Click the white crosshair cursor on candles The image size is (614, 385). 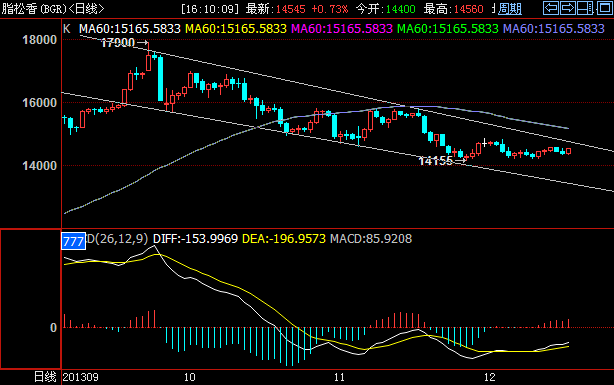(485, 143)
